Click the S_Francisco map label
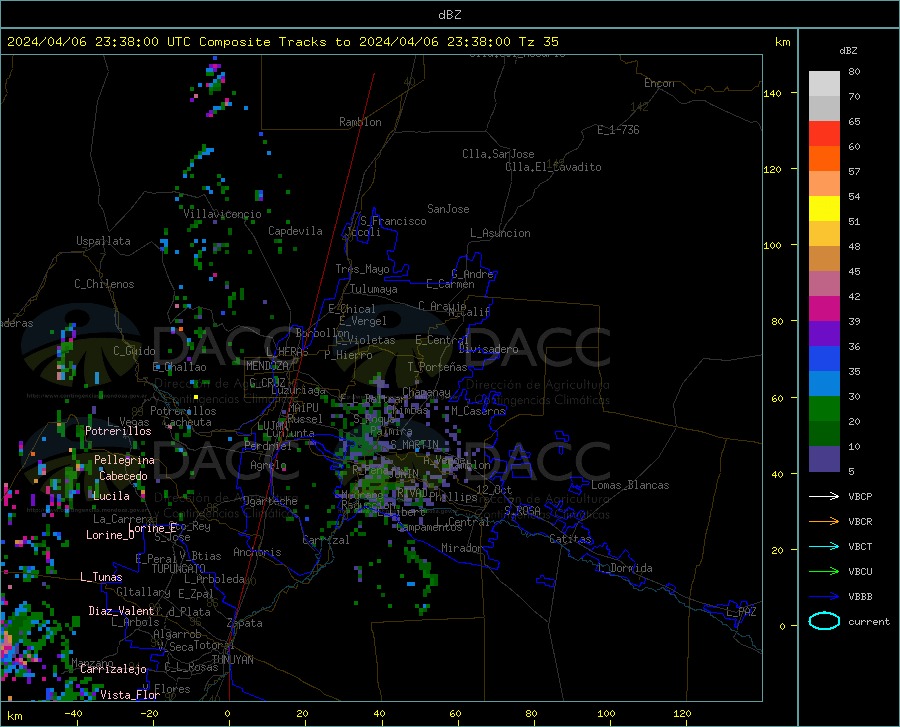 [x=393, y=221]
